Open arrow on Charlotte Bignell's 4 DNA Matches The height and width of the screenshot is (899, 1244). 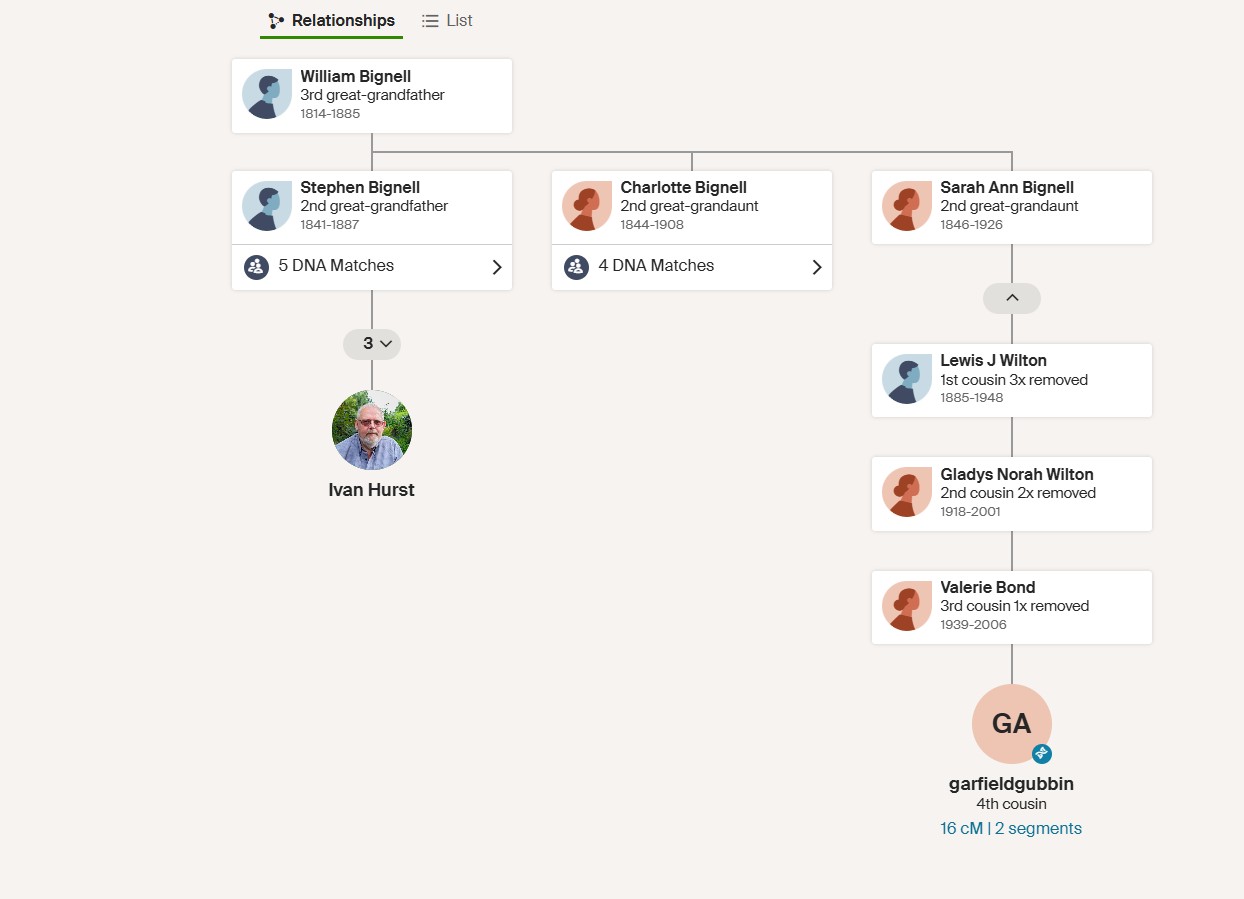click(x=816, y=267)
